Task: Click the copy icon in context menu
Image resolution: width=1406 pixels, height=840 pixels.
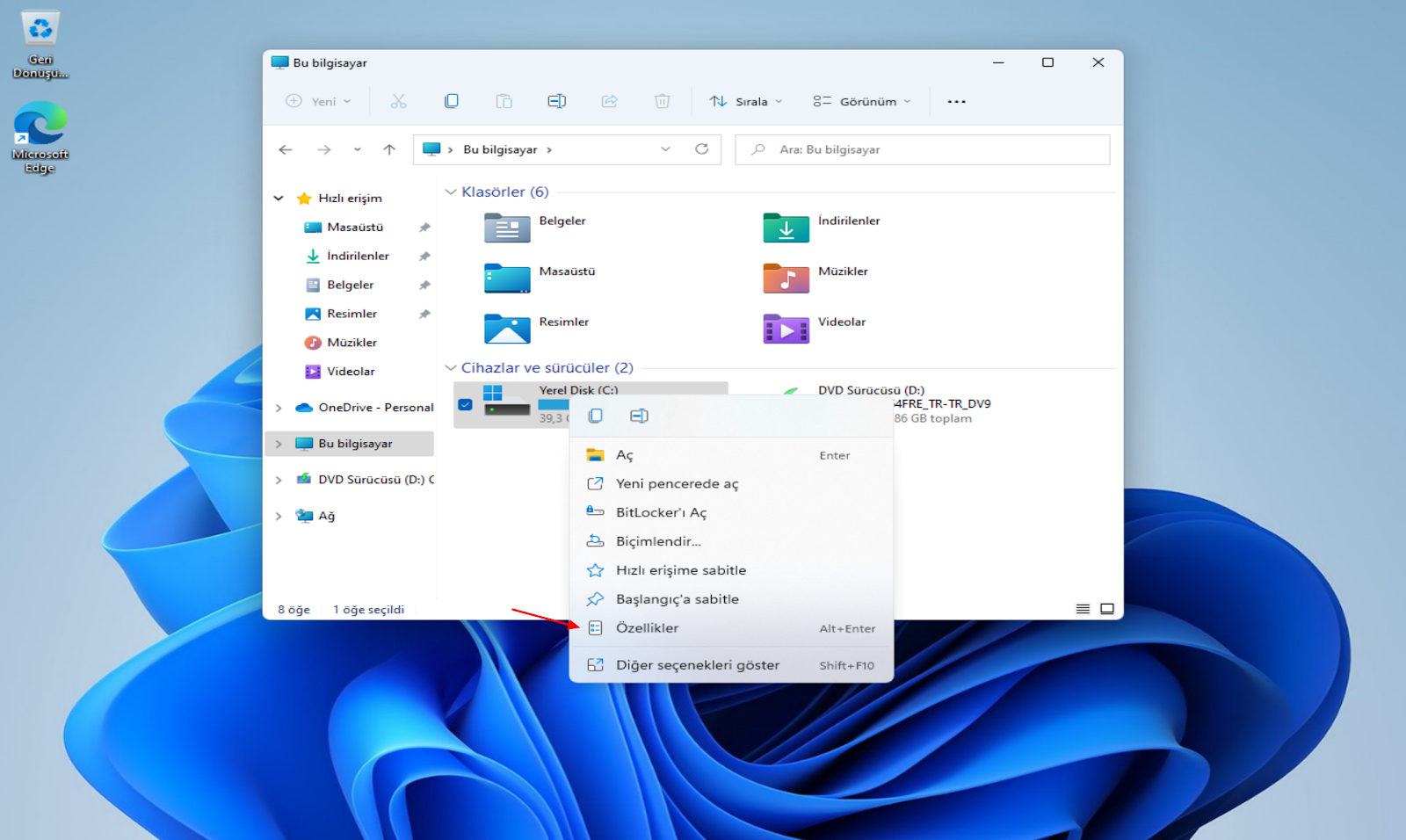Action: point(595,416)
